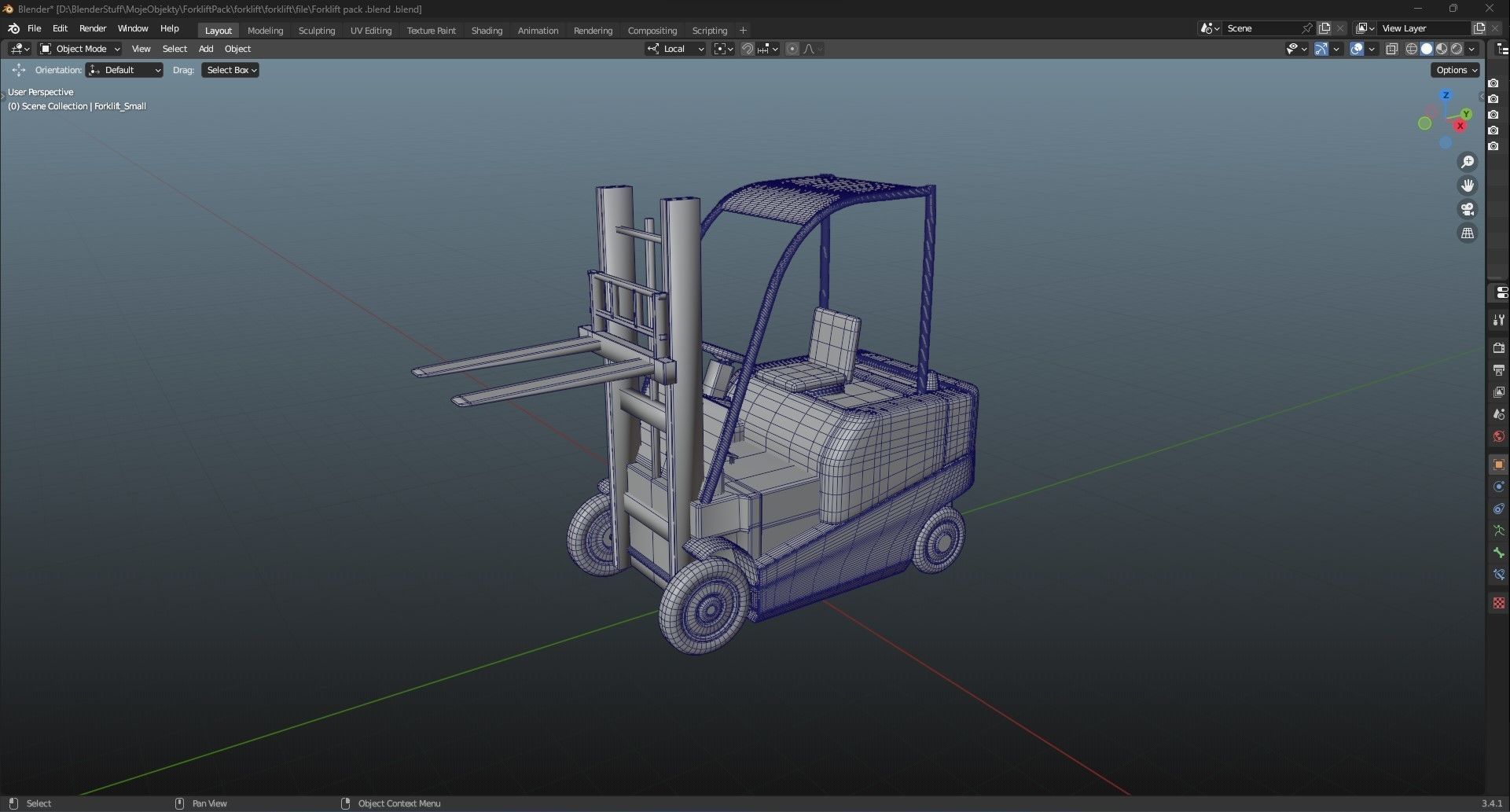Screen dimensions: 1510x812
Task: Expand the sidebar with the small arrow tab
Action: click(1482, 97)
